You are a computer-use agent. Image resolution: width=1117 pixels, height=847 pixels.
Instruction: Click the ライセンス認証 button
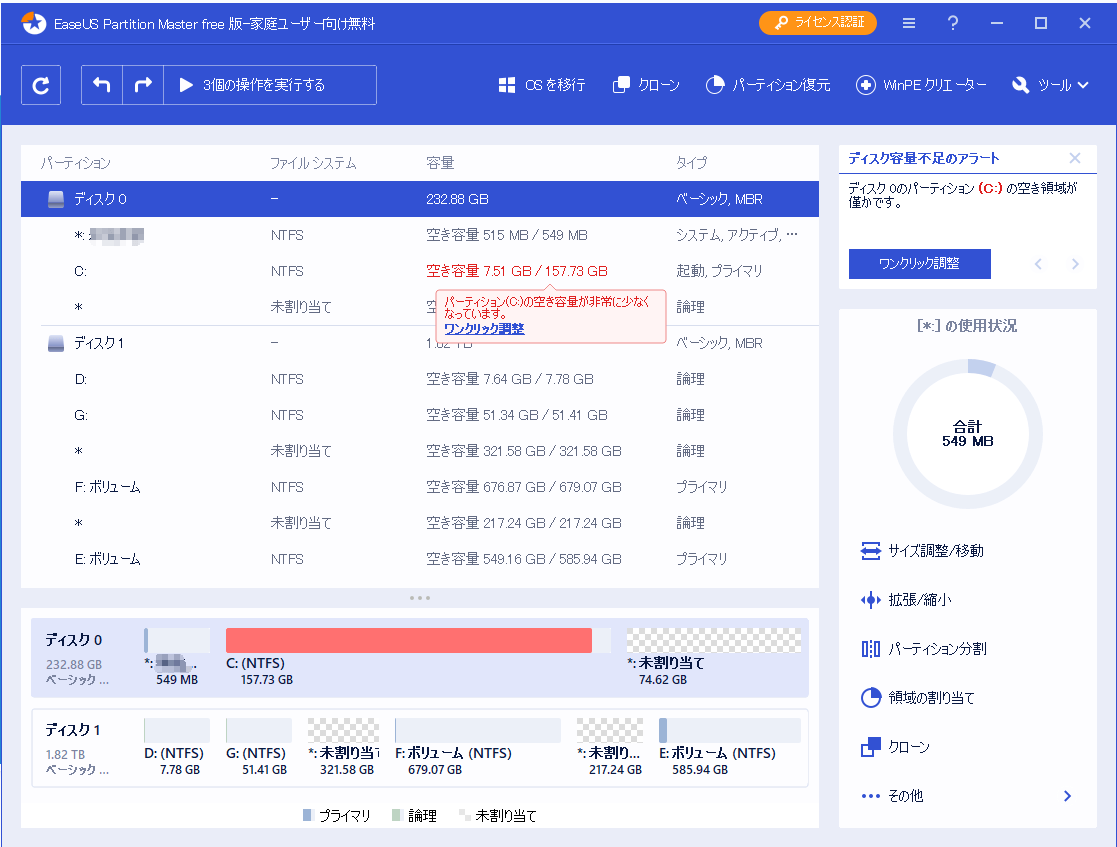click(x=818, y=23)
